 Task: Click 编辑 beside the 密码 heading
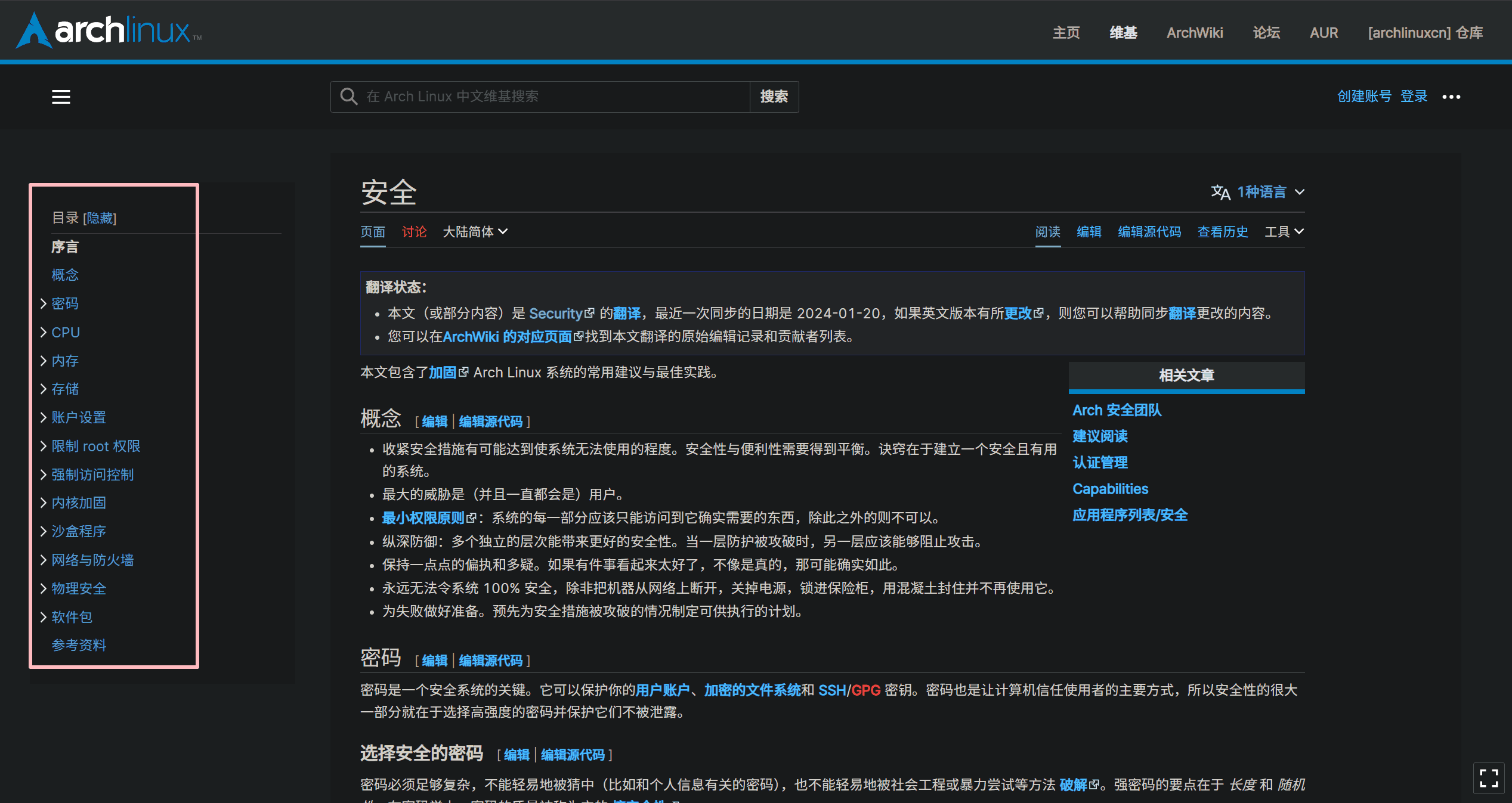[x=435, y=661]
